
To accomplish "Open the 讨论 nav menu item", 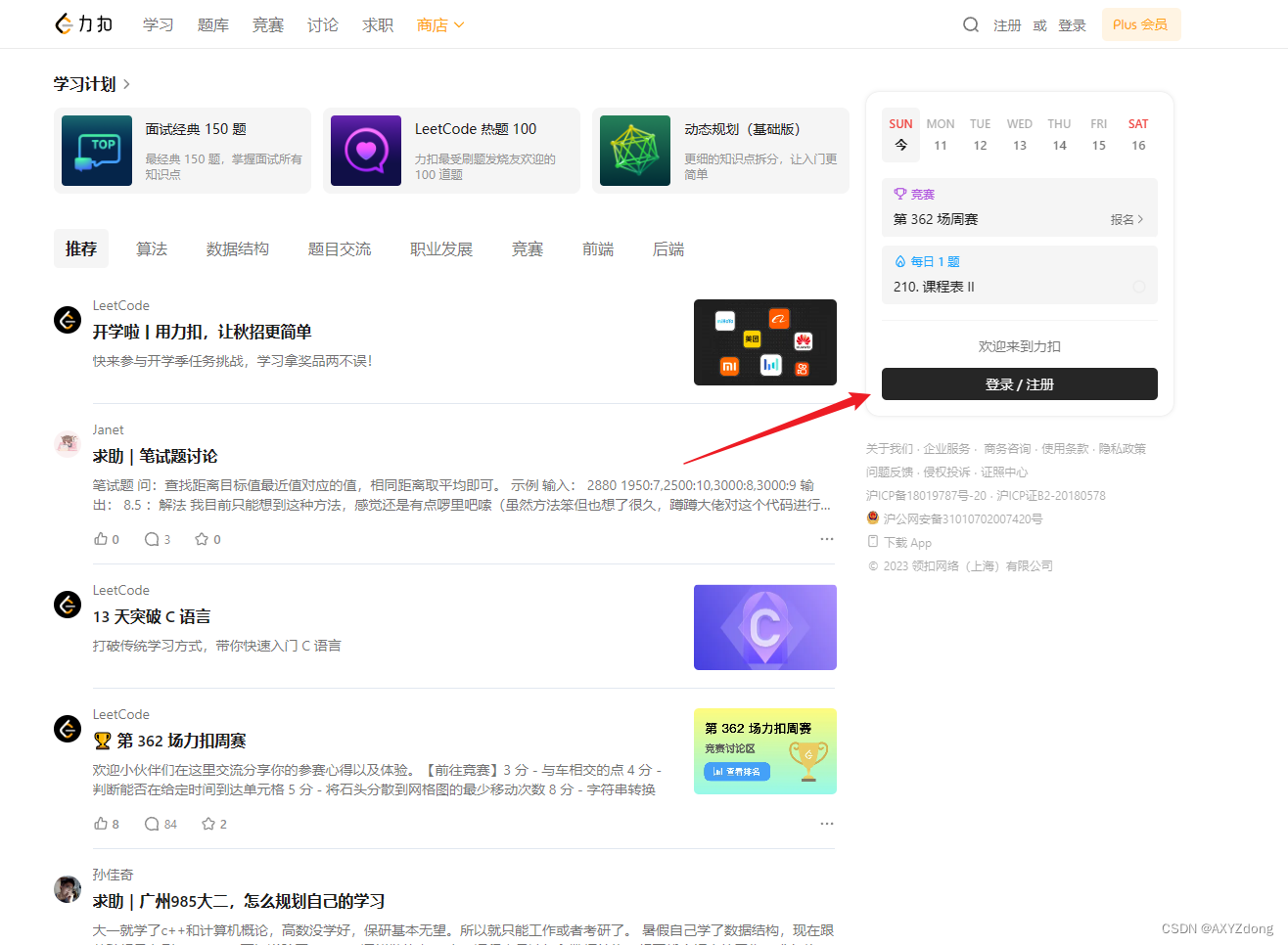I will click(x=323, y=24).
